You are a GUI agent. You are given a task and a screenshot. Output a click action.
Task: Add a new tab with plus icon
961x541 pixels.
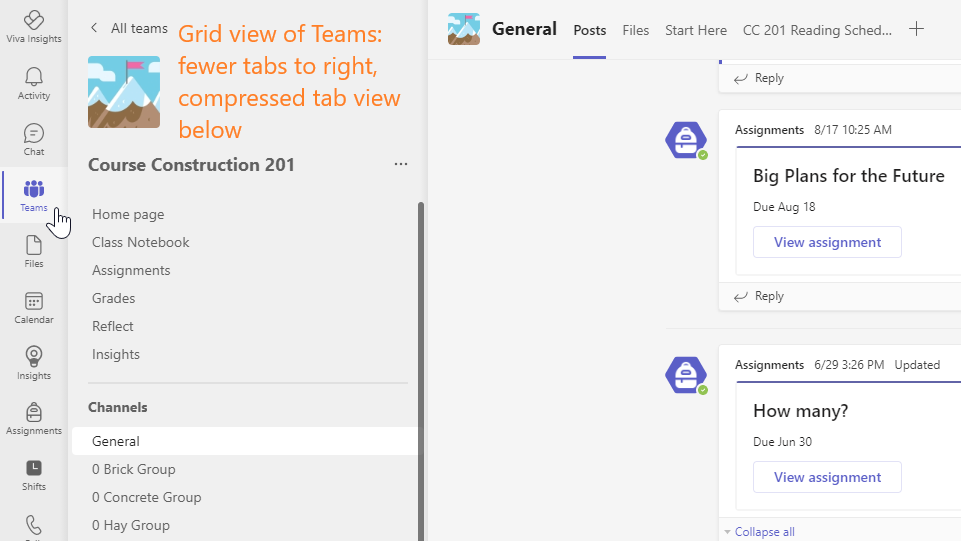pos(916,29)
